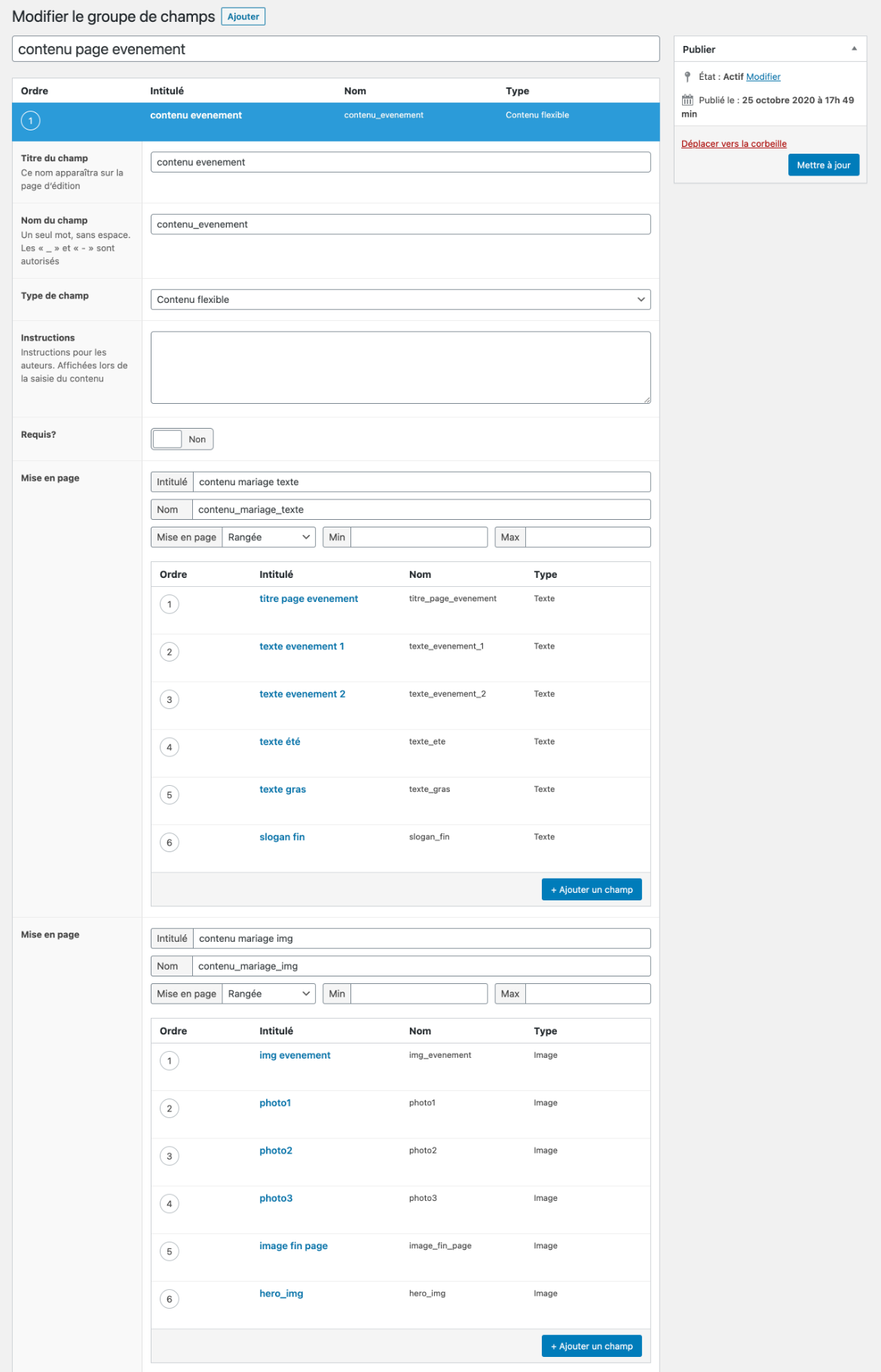Click Mettre à jour button
The image size is (881, 1372).
(823, 165)
